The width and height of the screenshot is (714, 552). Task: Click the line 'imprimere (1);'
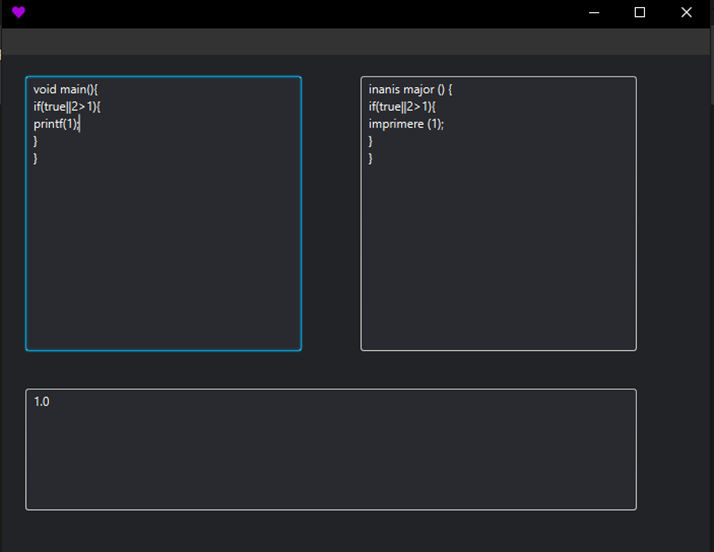click(406, 124)
